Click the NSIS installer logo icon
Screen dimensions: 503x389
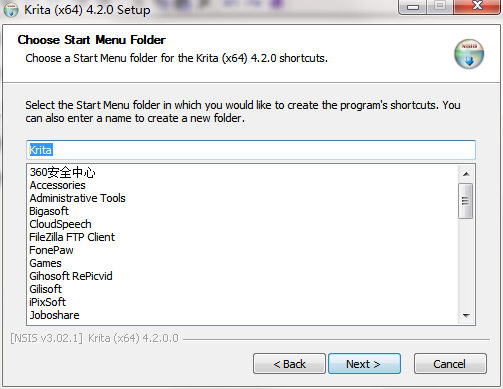[x=469, y=54]
